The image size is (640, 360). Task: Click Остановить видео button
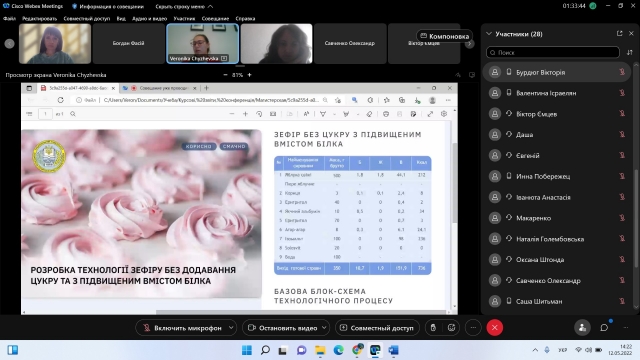282,328
